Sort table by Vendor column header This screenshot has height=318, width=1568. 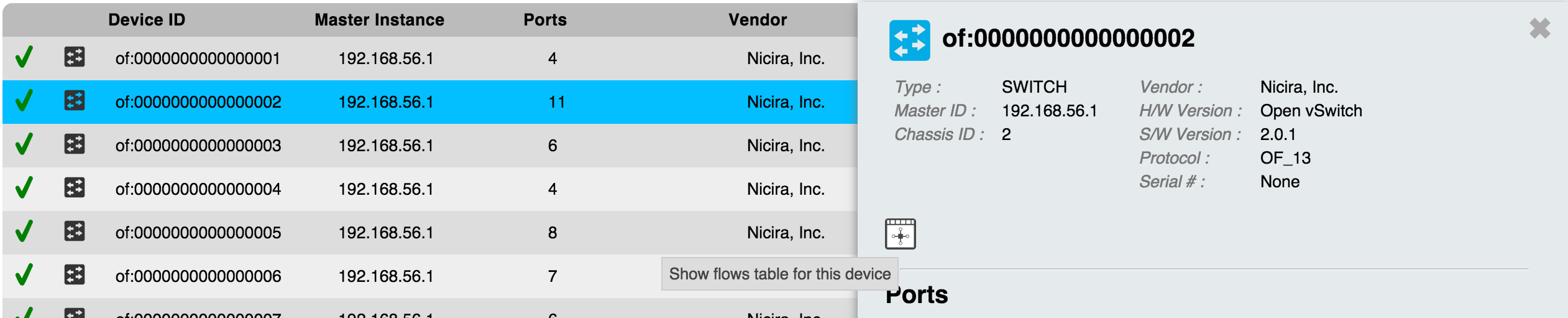[x=758, y=20]
